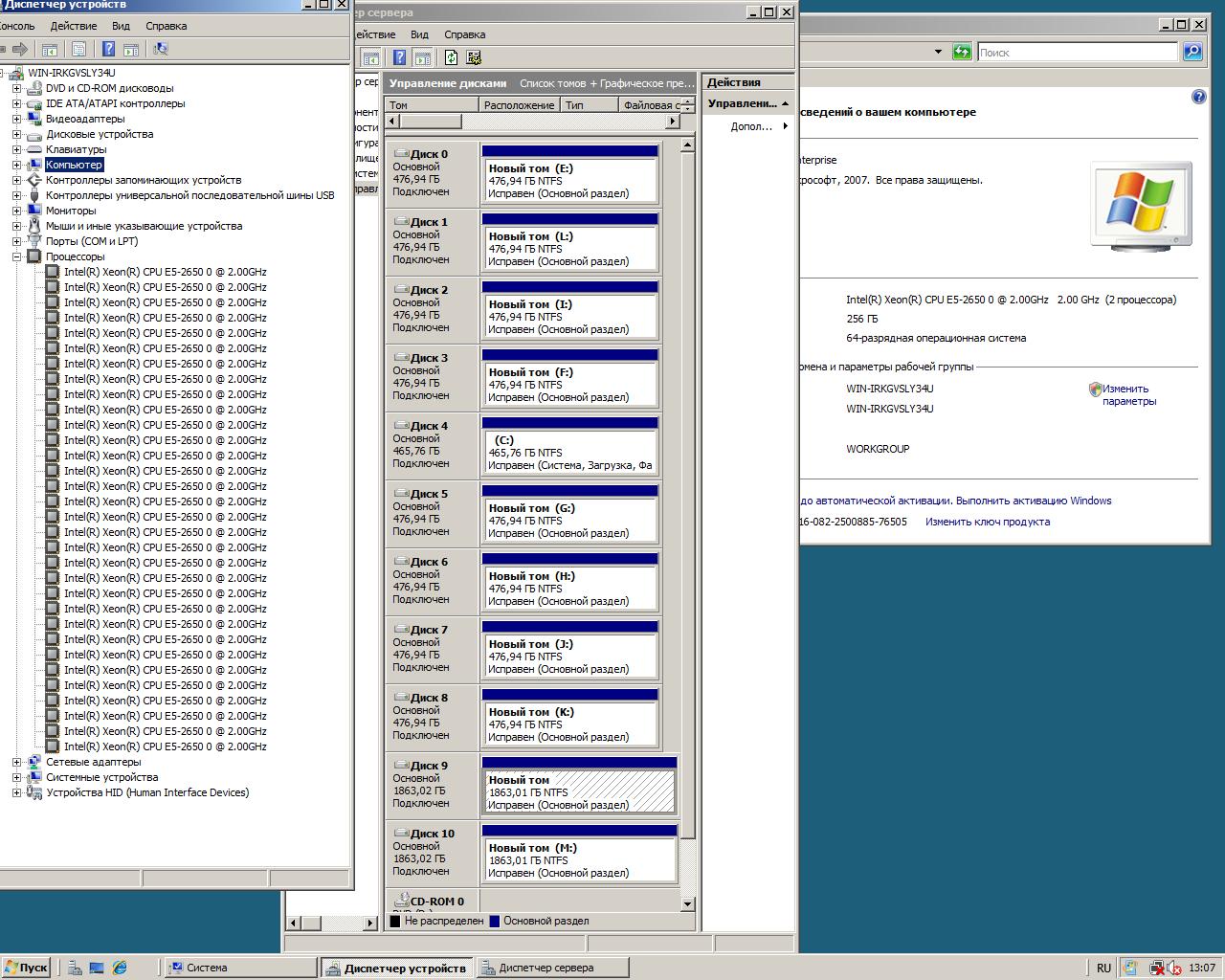Select Мониторы in device tree
The image size is (1225, 980).
tap(71, 211)
